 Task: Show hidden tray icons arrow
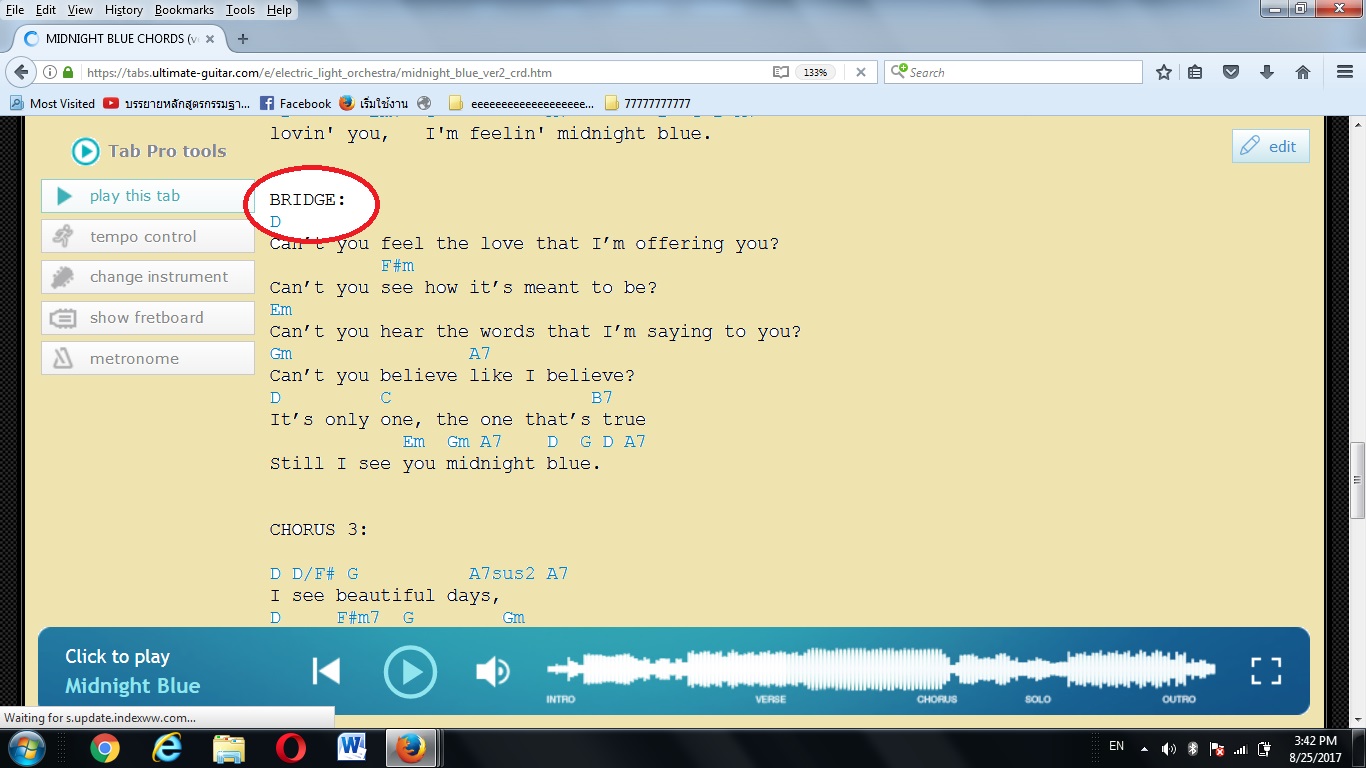(x=1144, y=748)
